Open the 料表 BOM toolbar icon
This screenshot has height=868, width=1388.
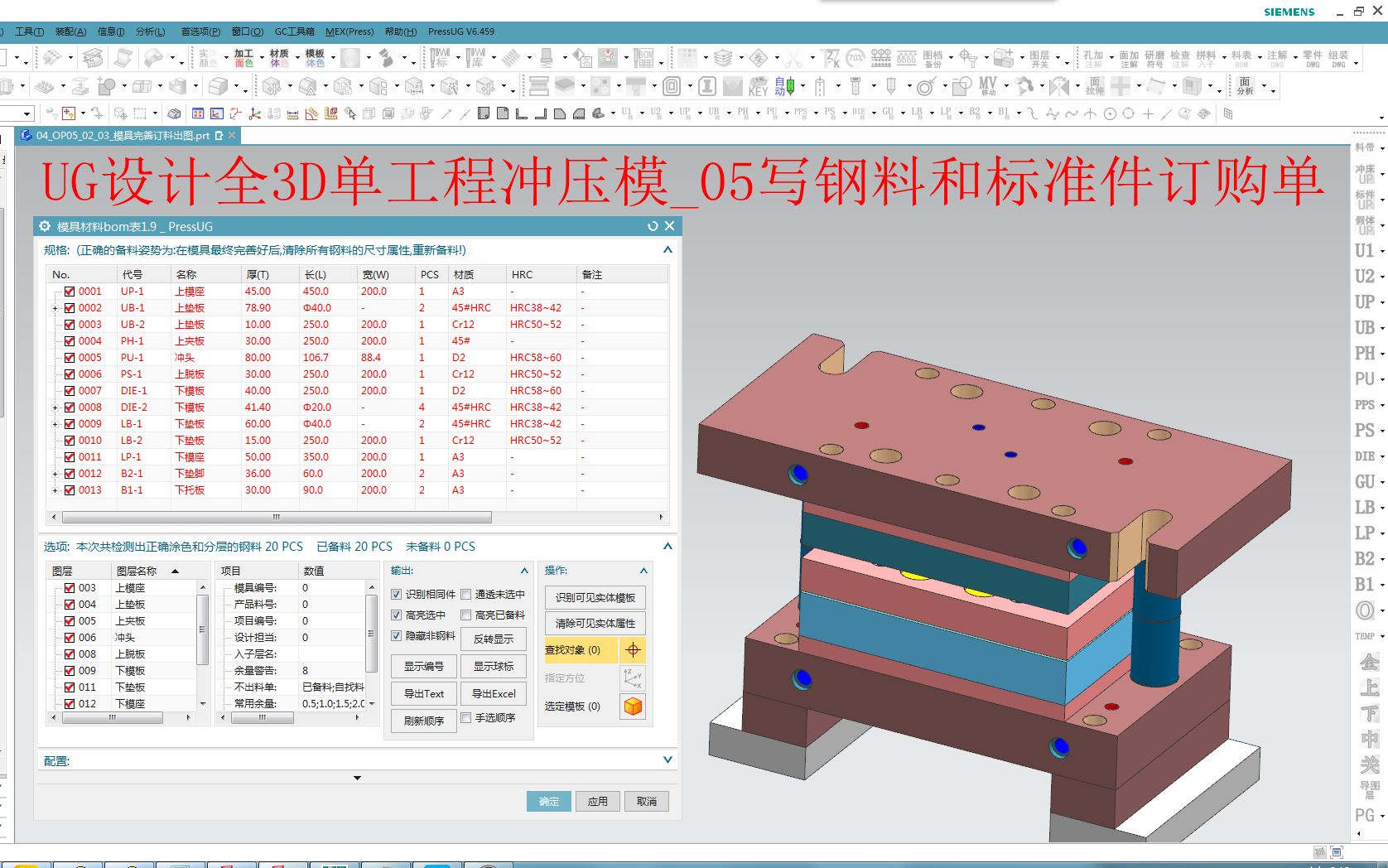(x=1242, y=58)
